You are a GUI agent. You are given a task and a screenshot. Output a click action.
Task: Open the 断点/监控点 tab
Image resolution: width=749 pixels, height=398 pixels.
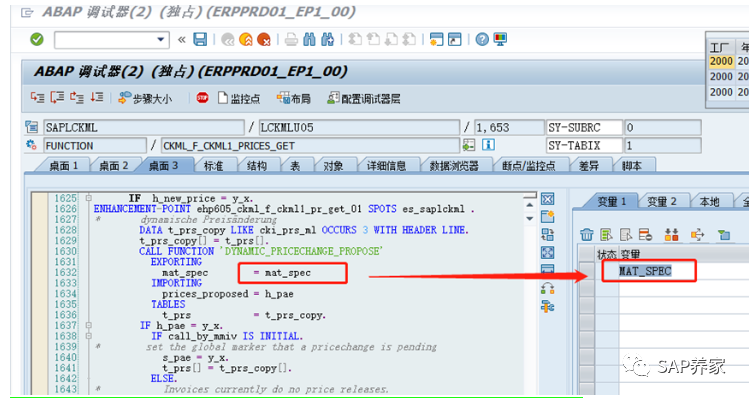click(x=528, y=166)
